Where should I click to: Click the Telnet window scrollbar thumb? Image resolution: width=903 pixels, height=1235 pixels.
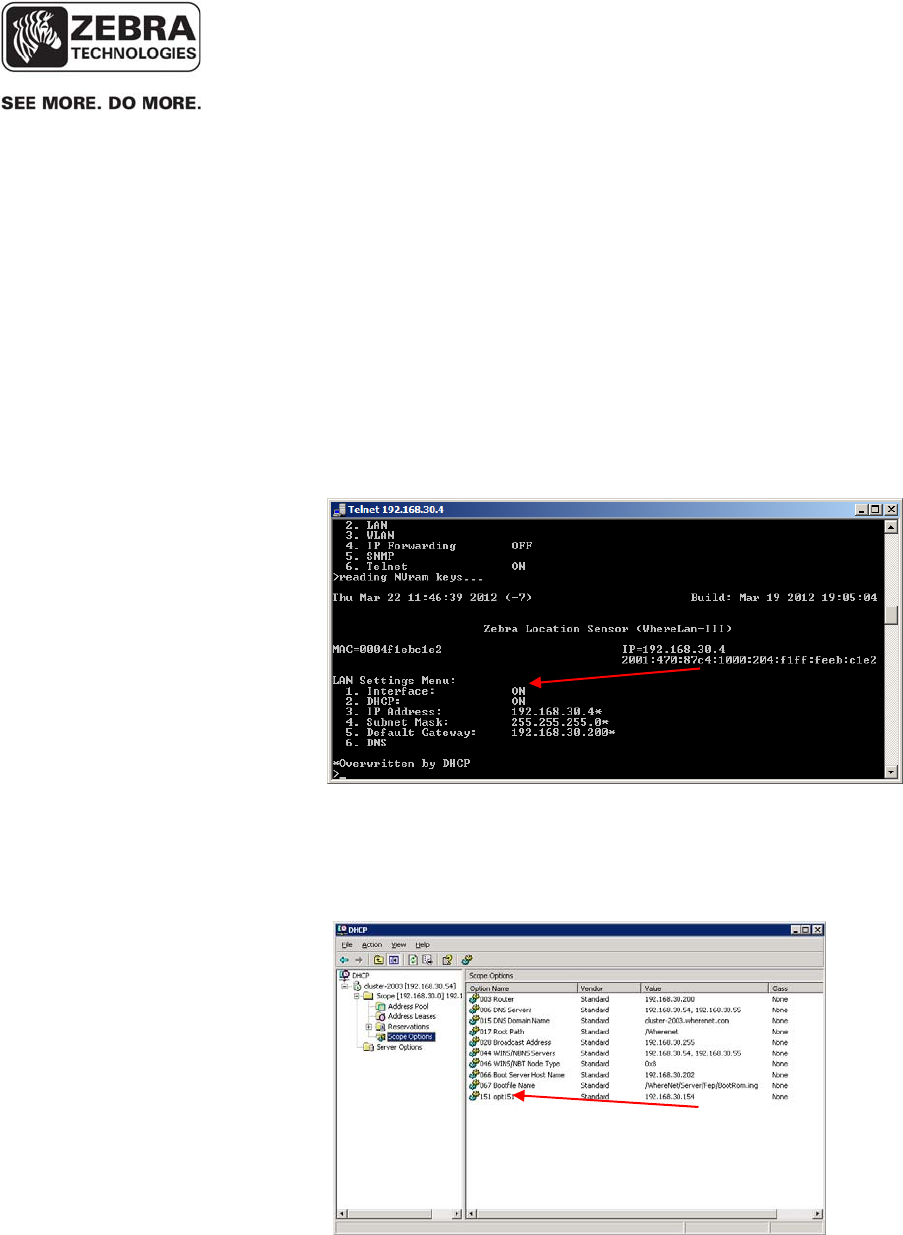pyautogui.click(x=891, y=614)
